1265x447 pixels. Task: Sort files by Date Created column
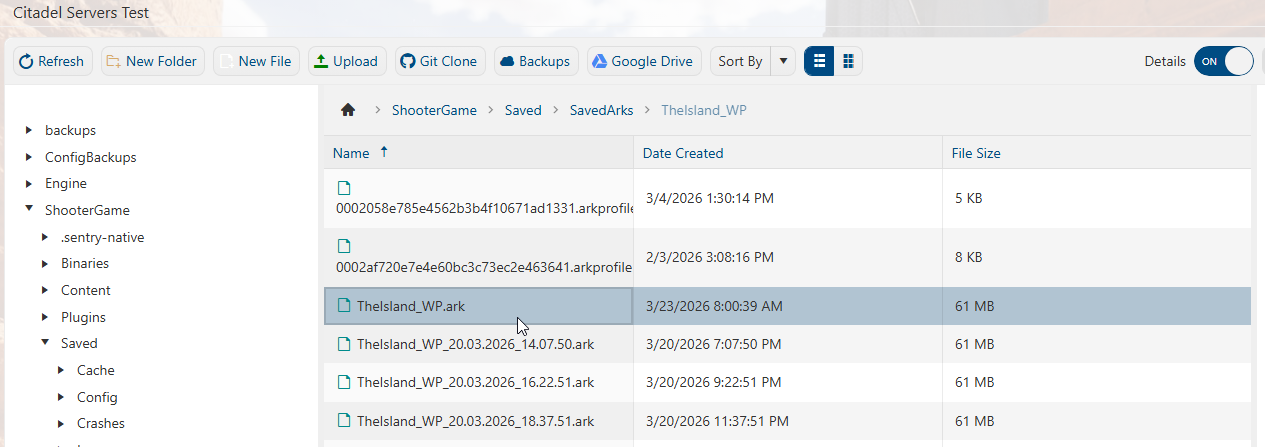[x=683, y=153]
